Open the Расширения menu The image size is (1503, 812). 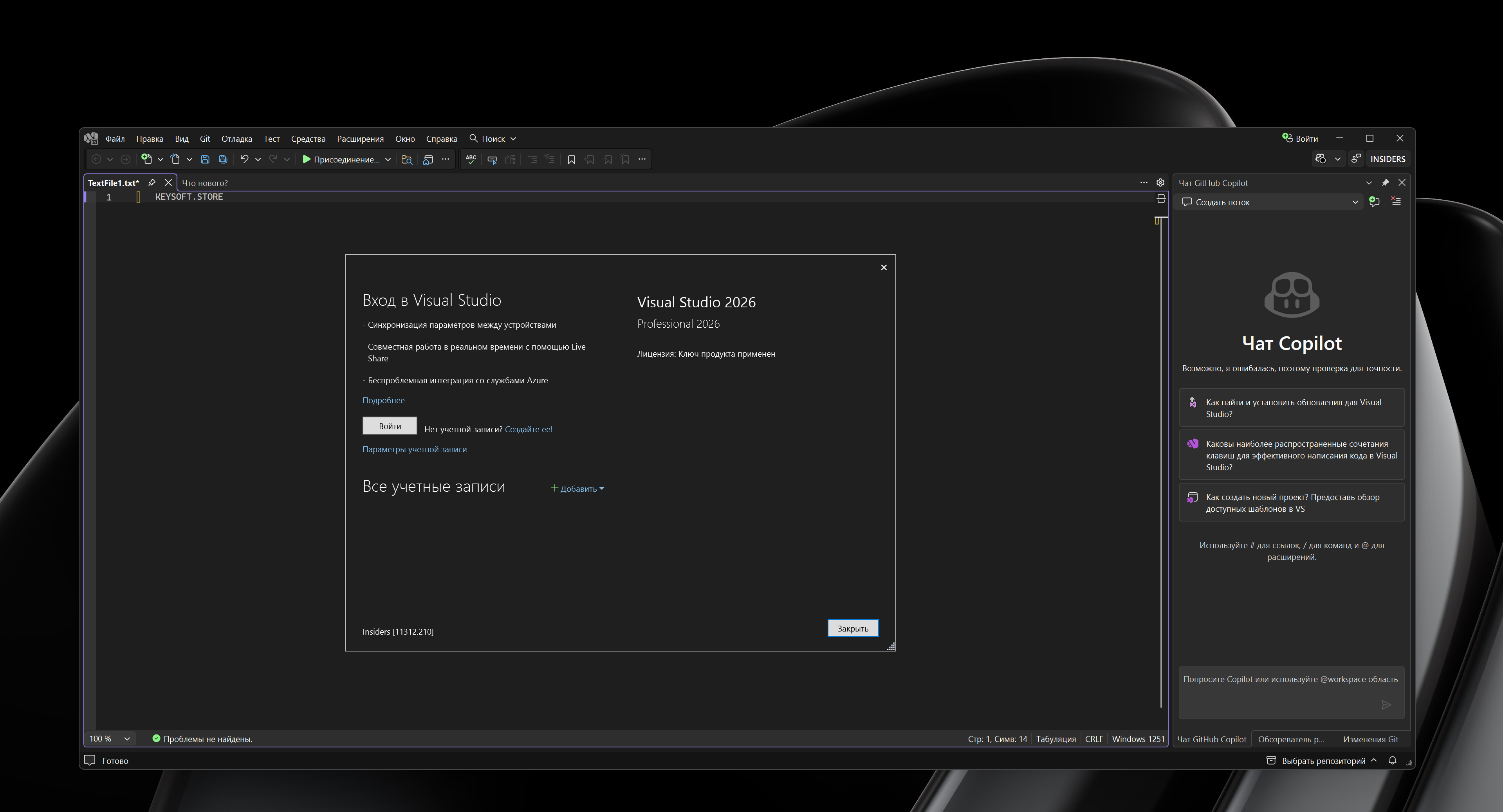[360, 139]
